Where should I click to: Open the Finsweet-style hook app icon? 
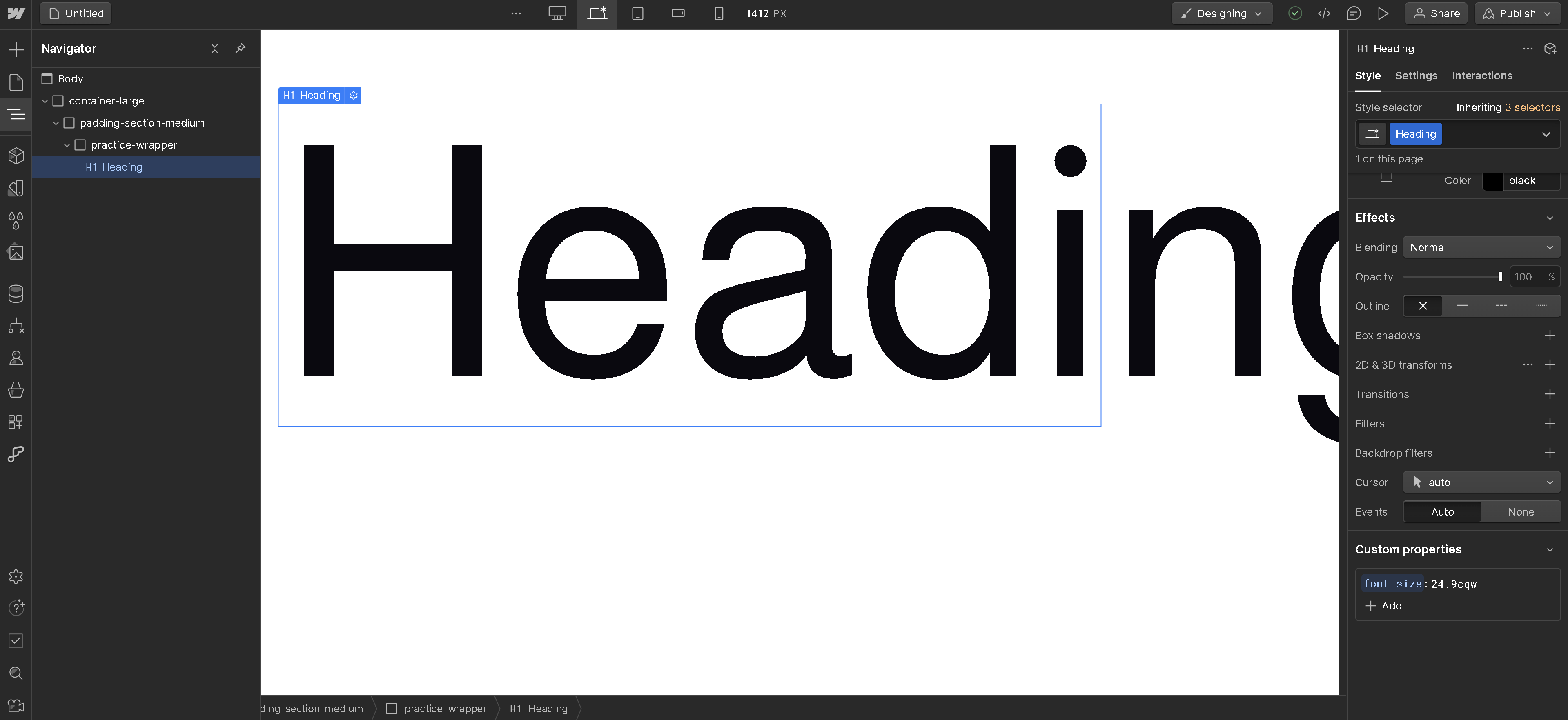coord(16,454)
